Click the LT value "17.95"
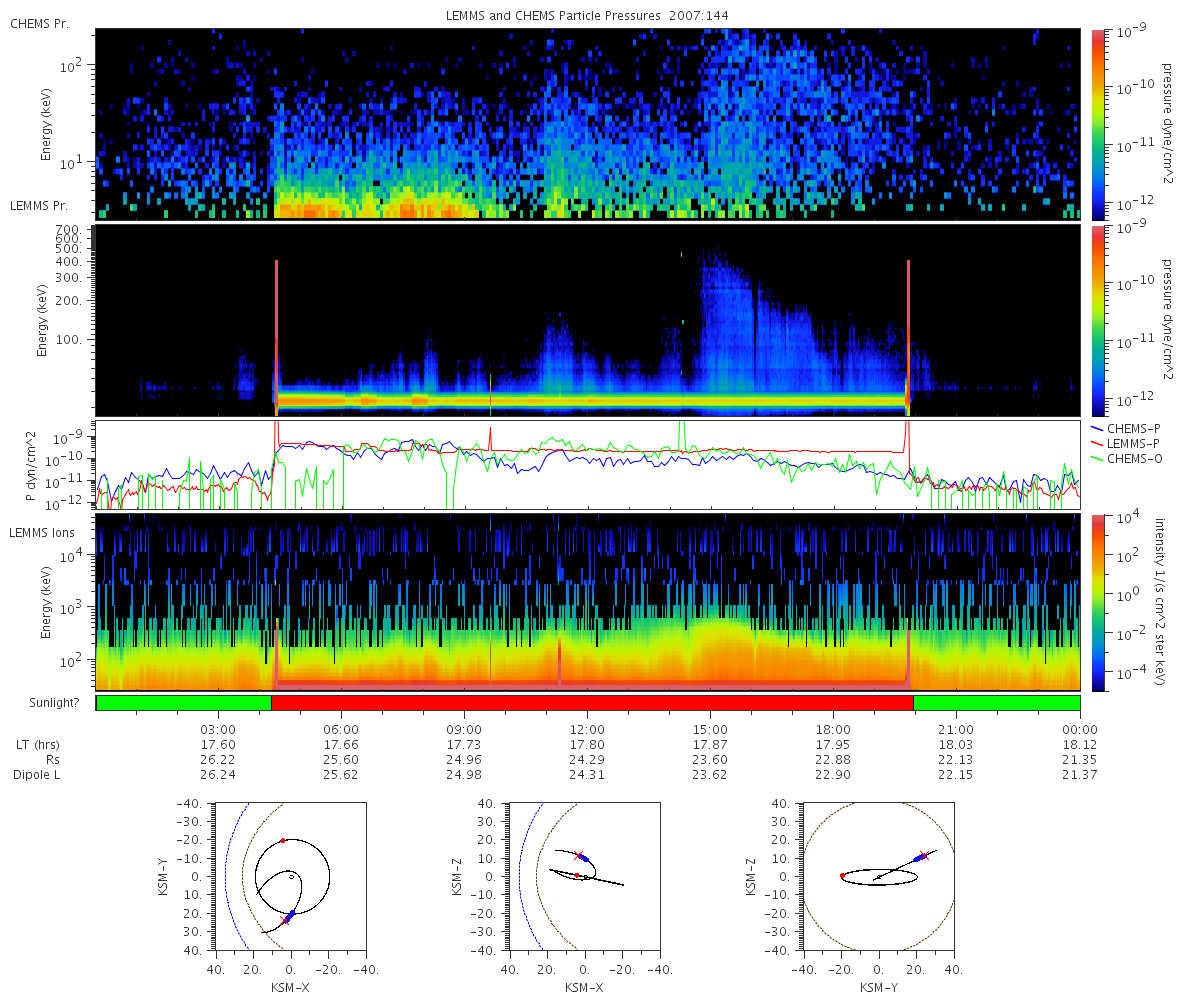This screenshot has height=1000, width=1200. pos(833,745)
